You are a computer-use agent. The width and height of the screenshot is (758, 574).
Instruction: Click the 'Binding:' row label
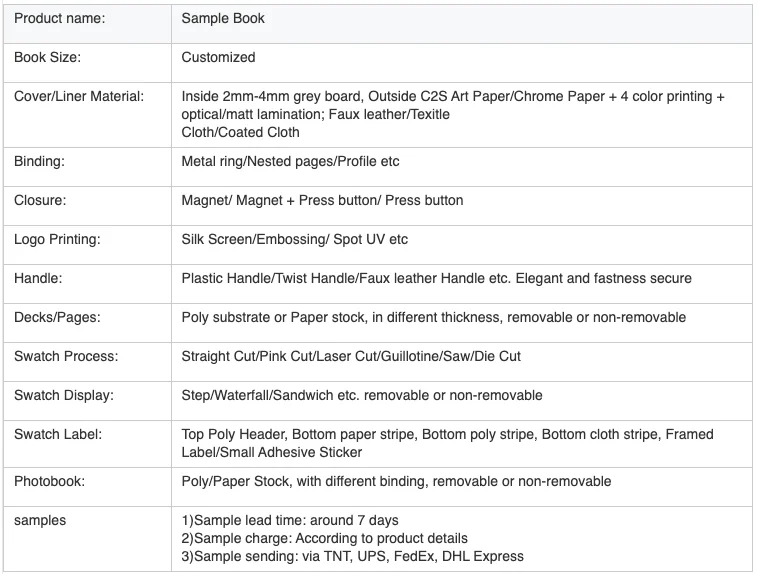click(x=40, y=161)
